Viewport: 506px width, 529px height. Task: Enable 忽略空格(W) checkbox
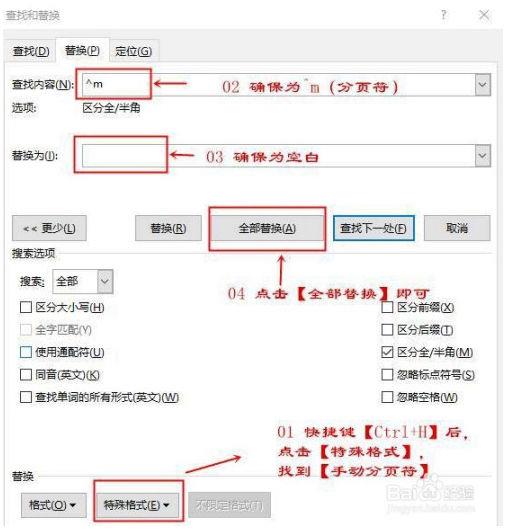tap(387, 397)
